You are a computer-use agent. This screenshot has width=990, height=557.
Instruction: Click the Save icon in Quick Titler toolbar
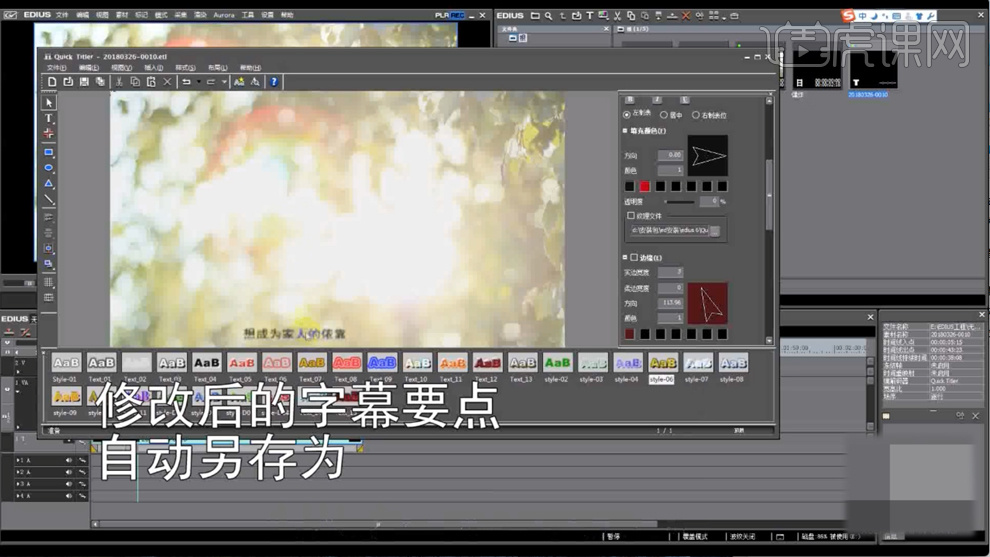[84, 81]
